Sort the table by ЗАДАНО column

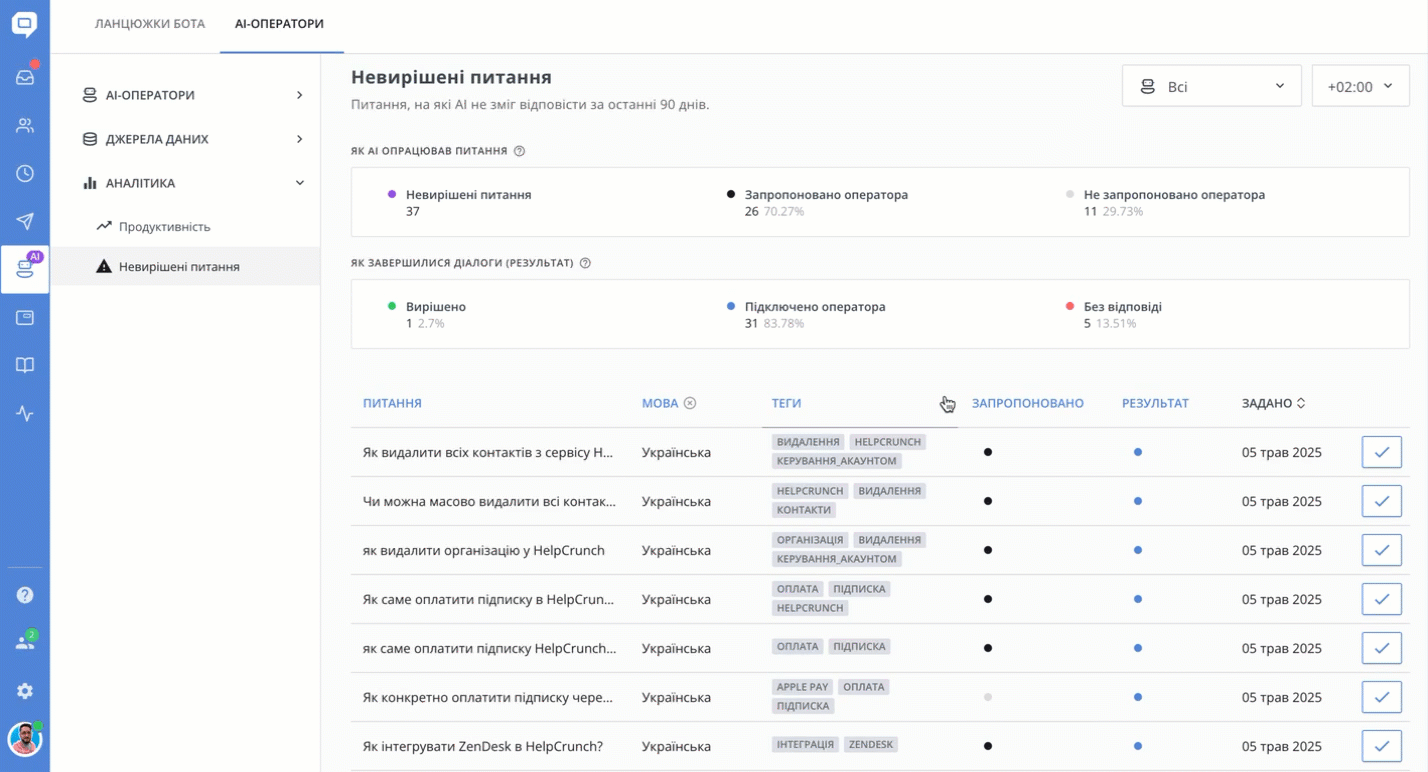pyautogui.click(x=1273, y=403)
